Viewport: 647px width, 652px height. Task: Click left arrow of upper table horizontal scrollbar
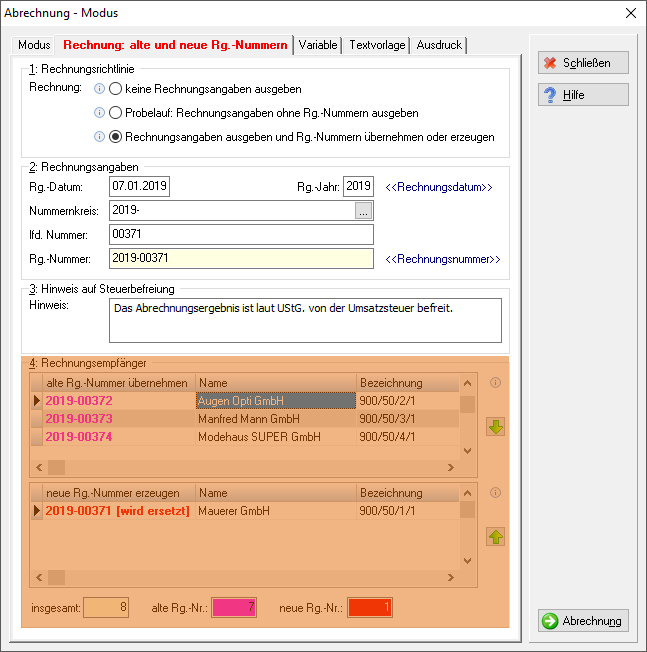pos(39,467)
